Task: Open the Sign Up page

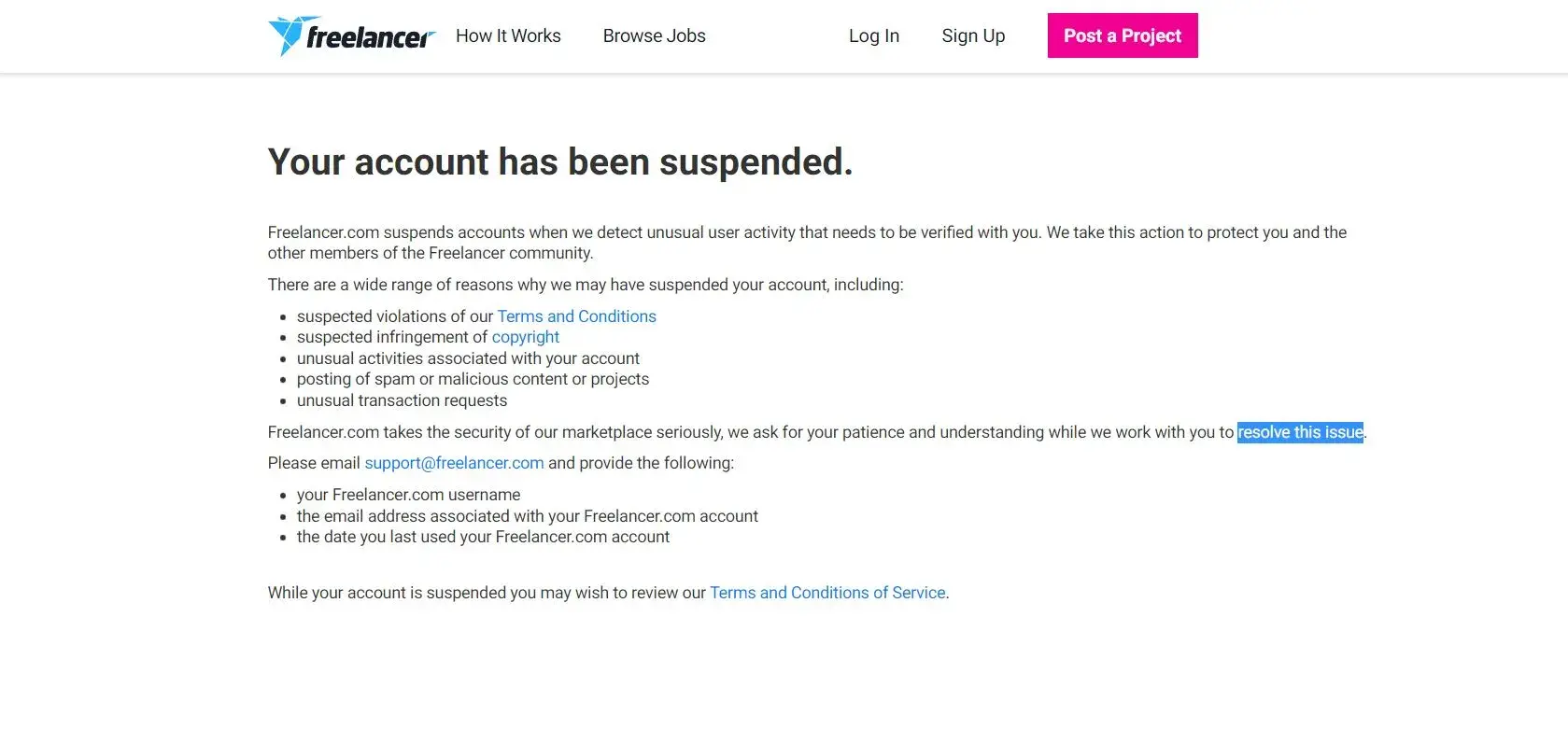Action: pyautogui.click(x=973, y=36)
